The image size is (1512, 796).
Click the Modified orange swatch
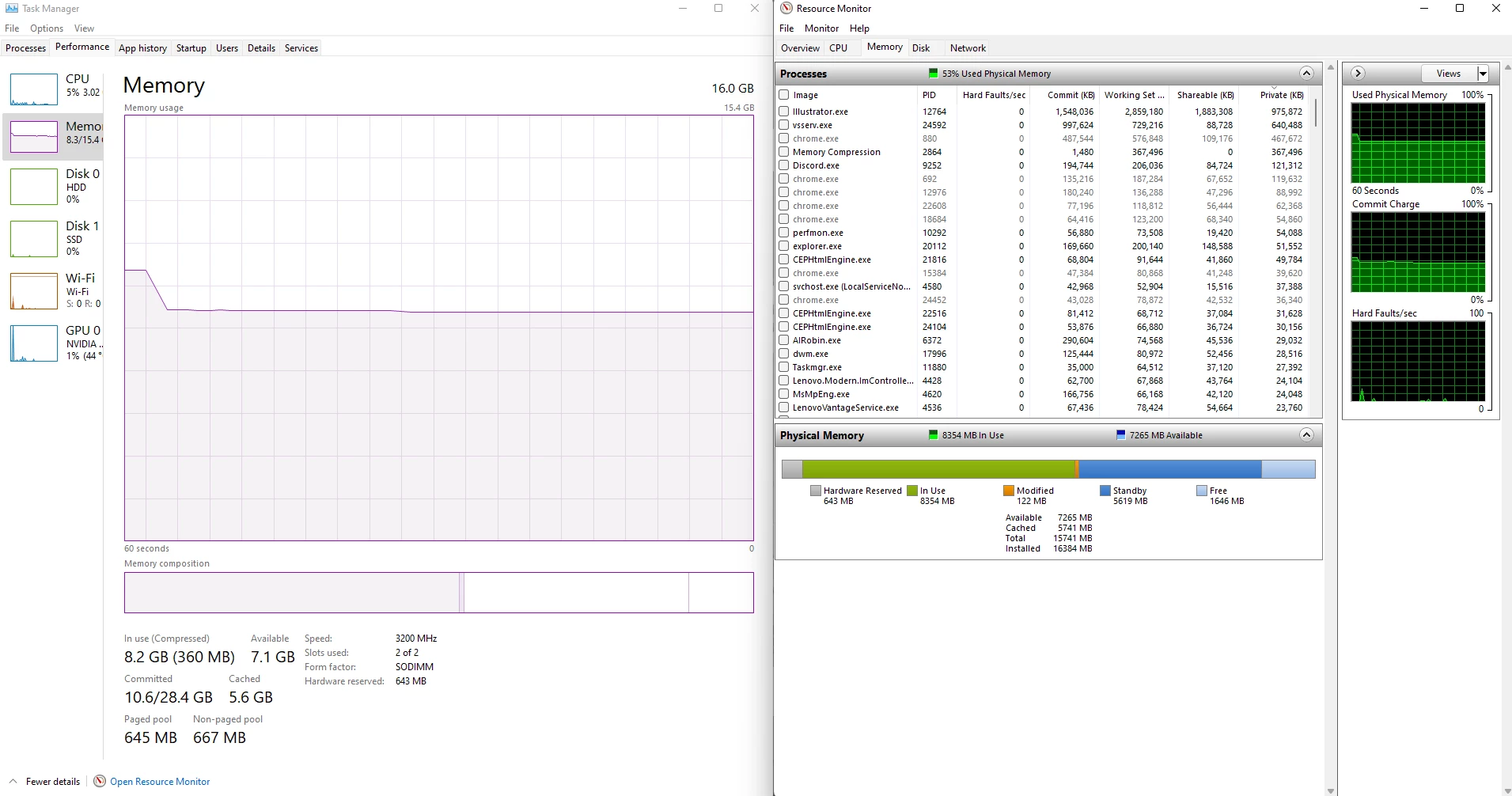coord(1009,491)
